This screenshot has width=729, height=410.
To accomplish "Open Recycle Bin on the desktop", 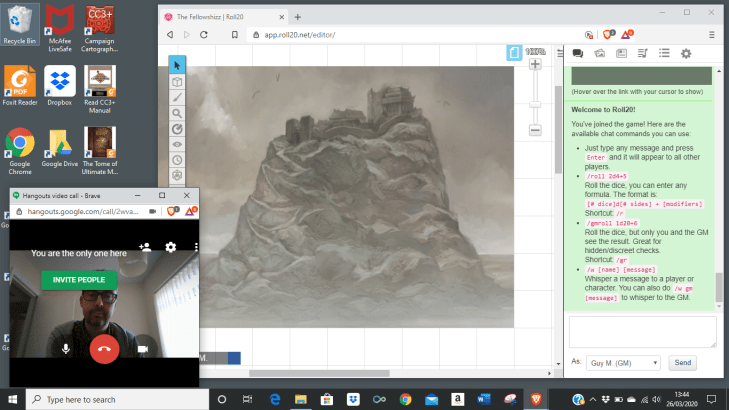I will tap(20, 24).
